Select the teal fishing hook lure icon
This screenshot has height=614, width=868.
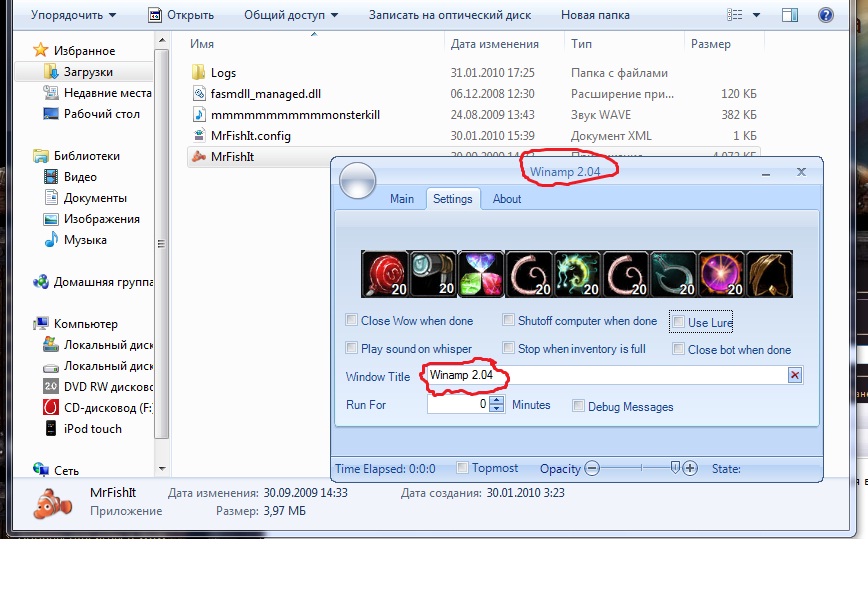coord(673,273)
